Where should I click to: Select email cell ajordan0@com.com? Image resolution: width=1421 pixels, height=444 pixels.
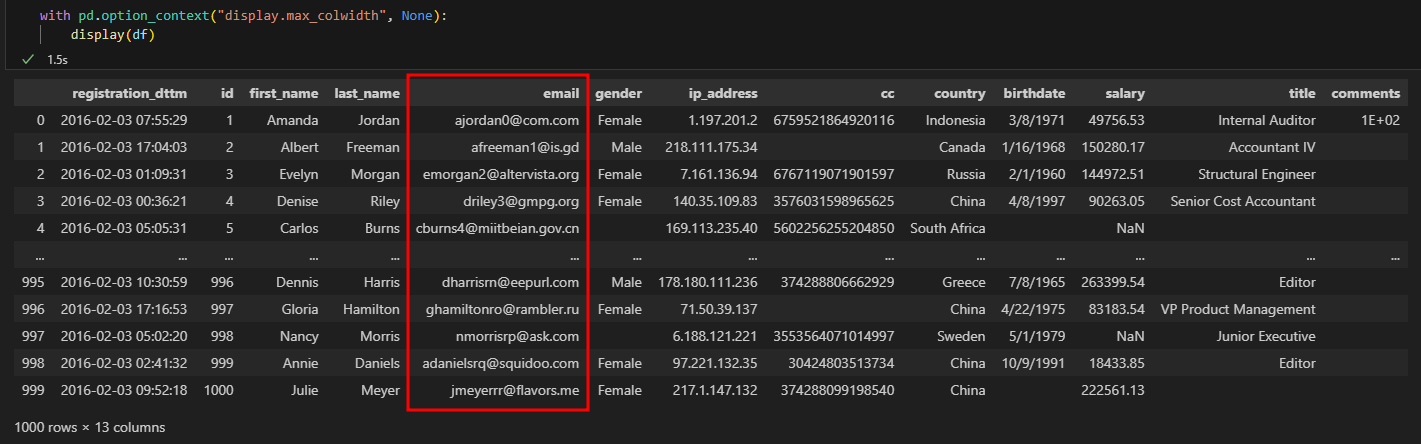point(519,120)
